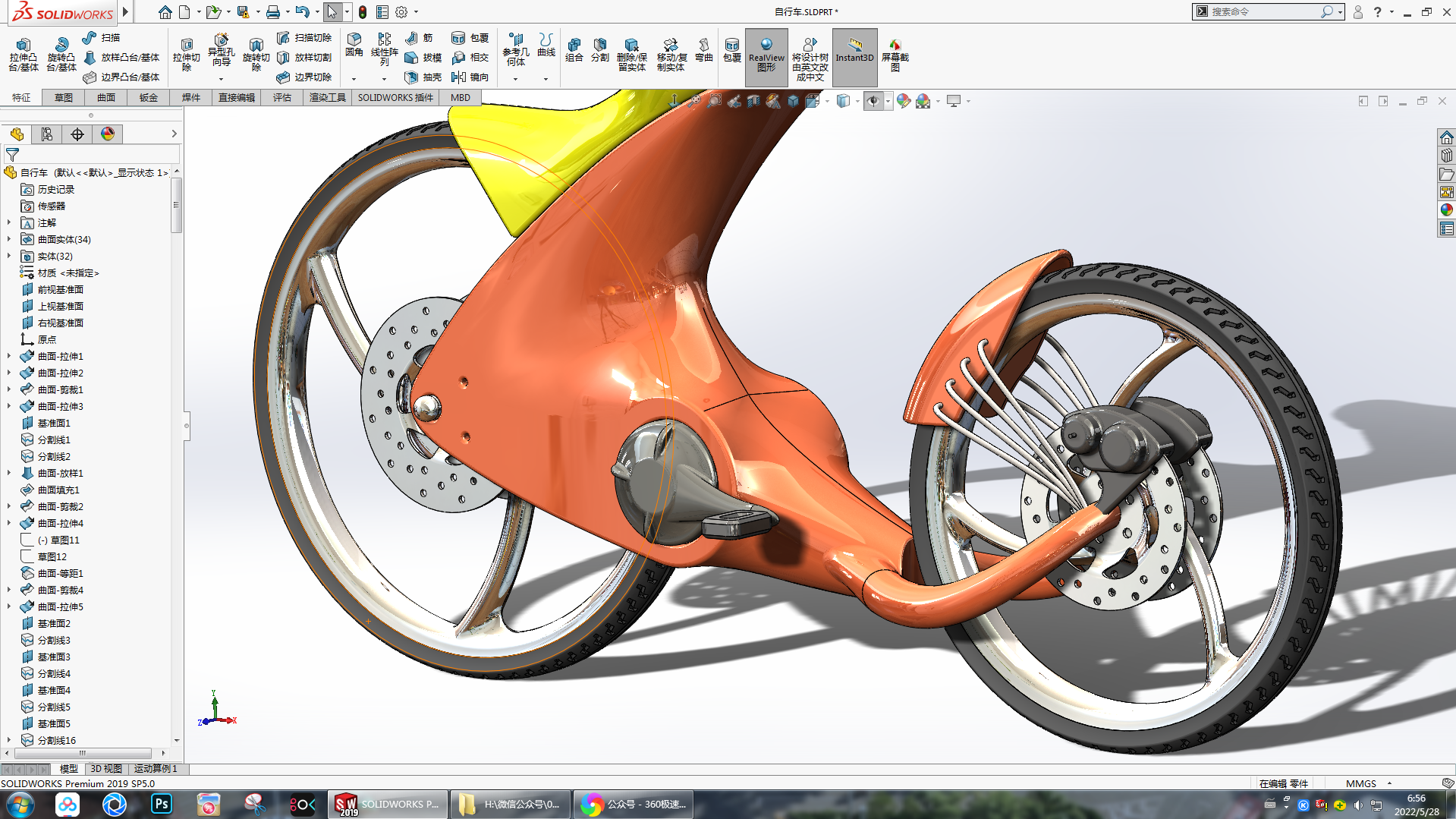Select the 旋转凸台/基体 revolve boss tool
1456x819 pixels.
coord(61,55)
